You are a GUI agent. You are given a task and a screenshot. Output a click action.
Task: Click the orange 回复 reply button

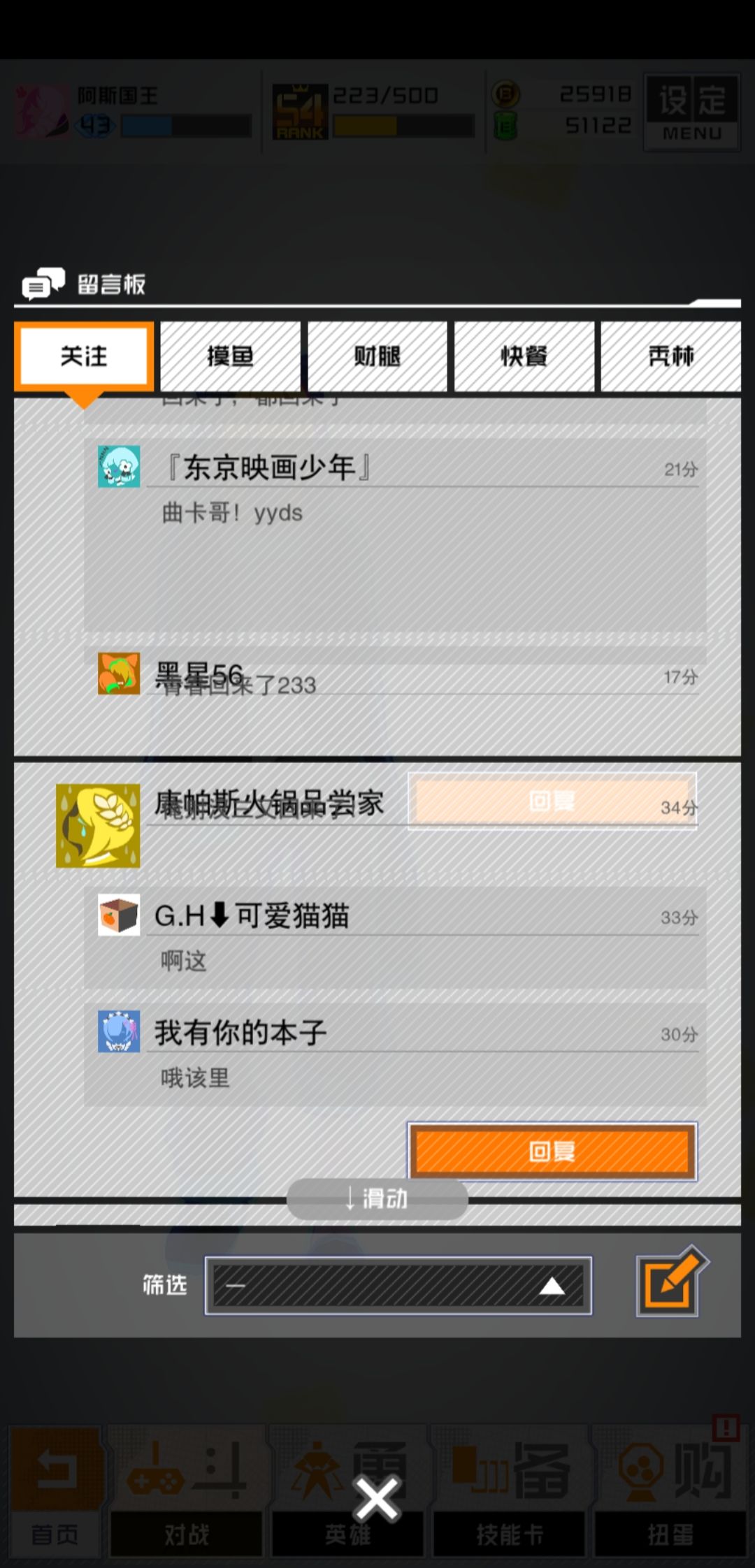click(552, 1151)
